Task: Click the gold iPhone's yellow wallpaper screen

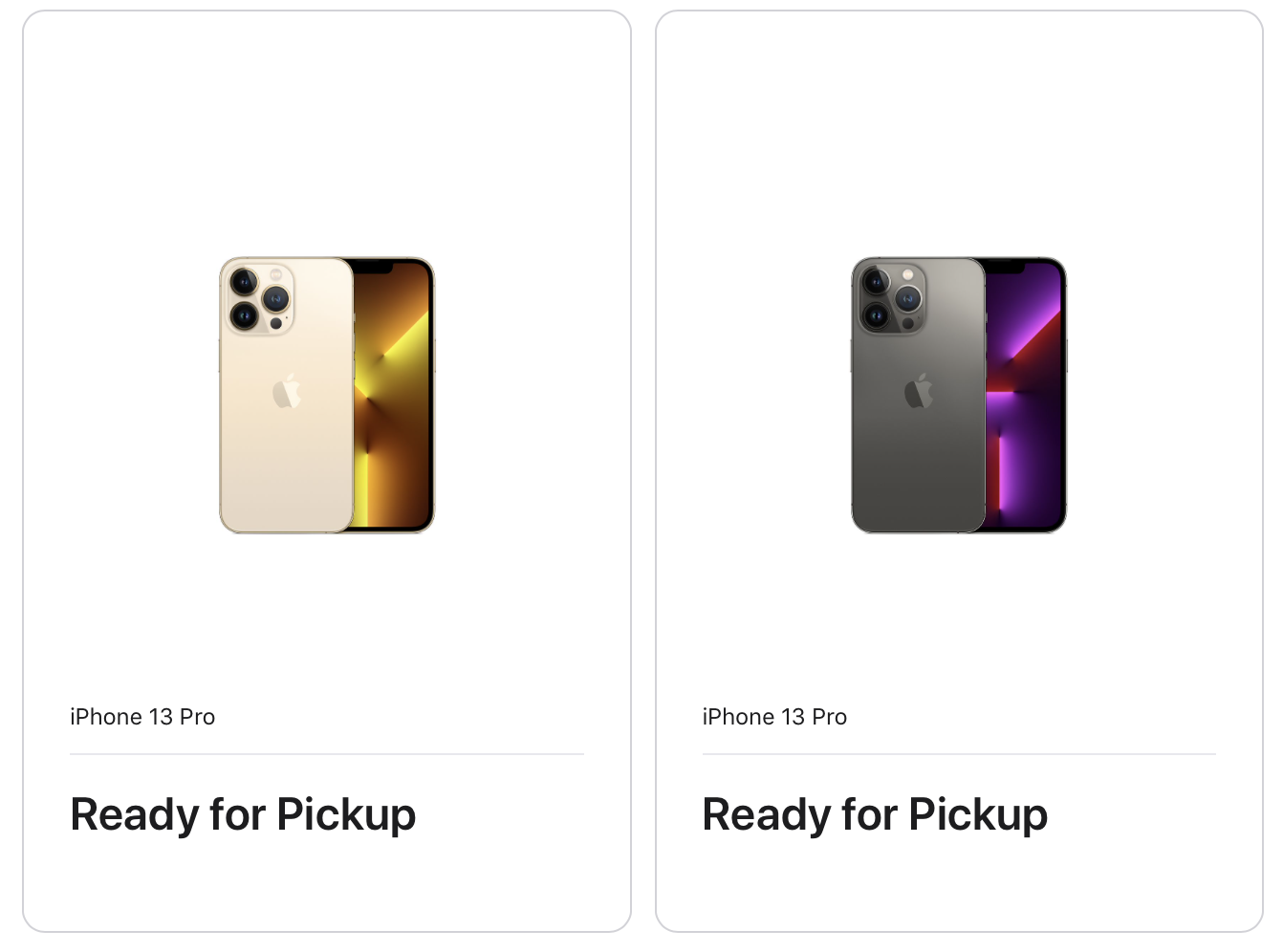Action: point(392,395)
